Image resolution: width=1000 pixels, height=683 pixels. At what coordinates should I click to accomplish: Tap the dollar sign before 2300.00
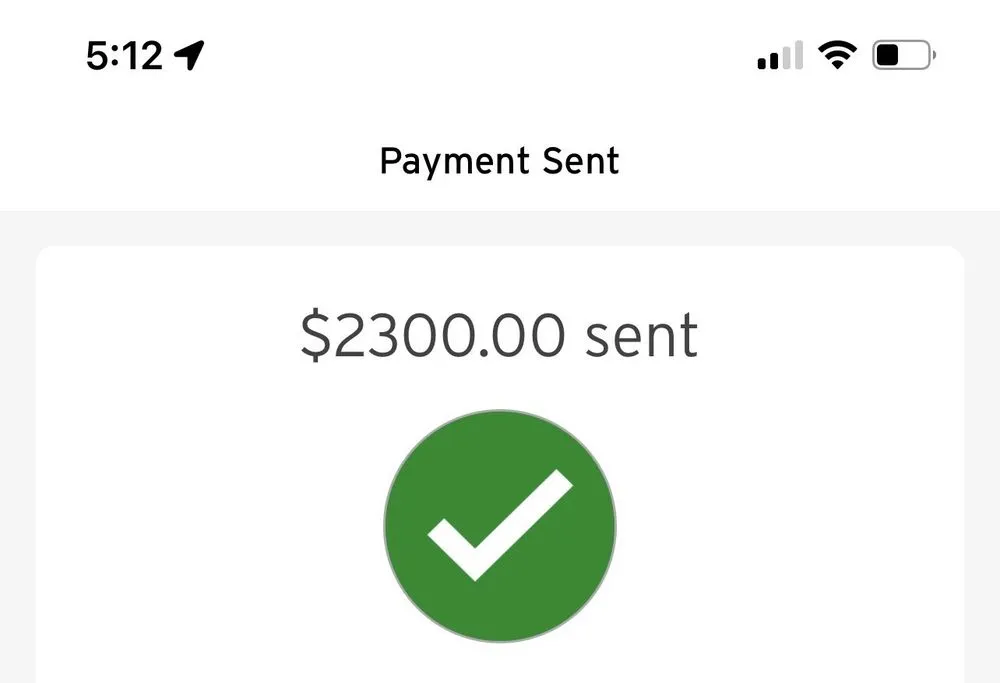point(315,338)
